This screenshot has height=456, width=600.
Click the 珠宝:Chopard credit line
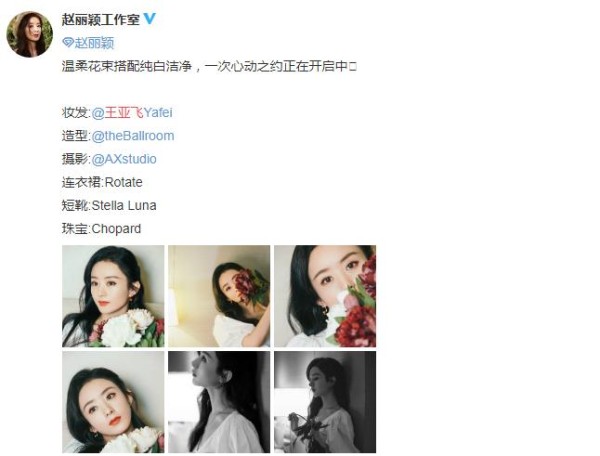tap(101, 229)
